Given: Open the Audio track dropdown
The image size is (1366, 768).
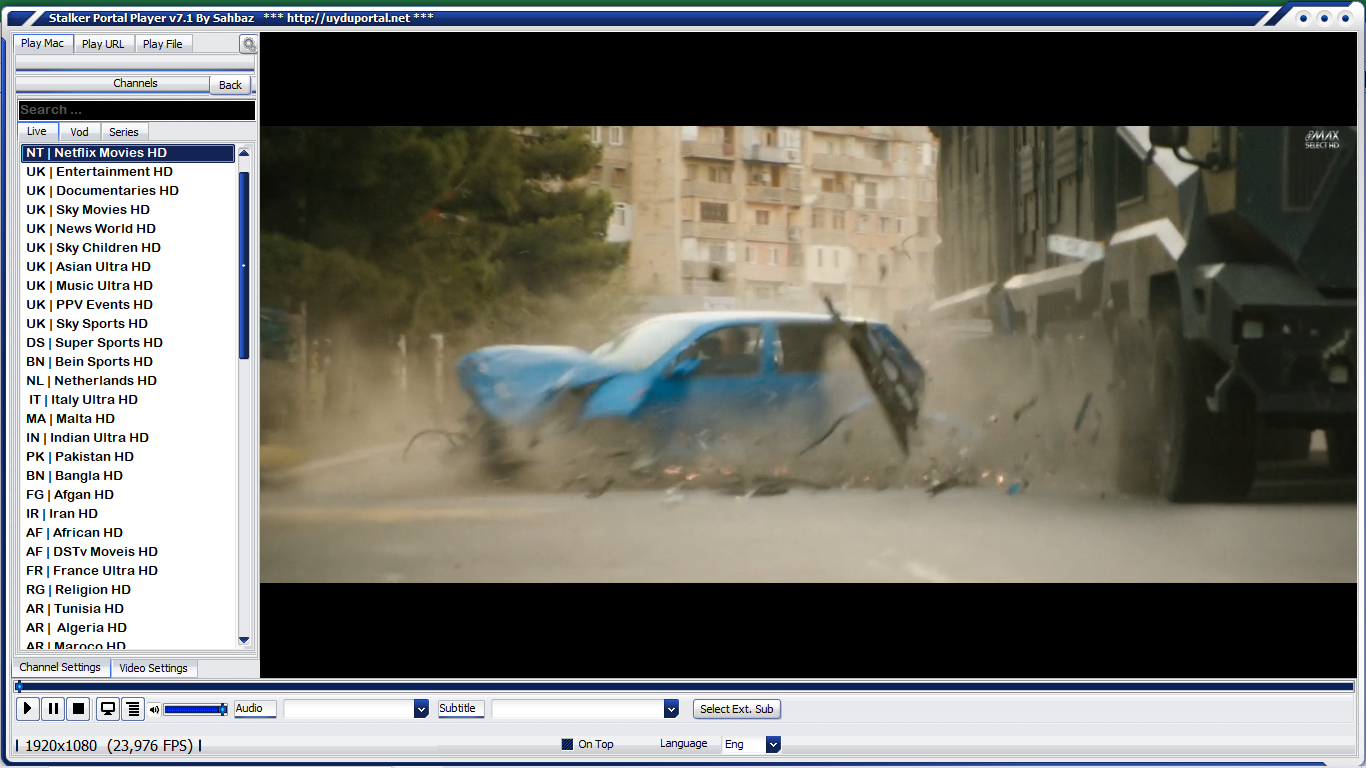Looking at the screenshot, I should 356,709.
